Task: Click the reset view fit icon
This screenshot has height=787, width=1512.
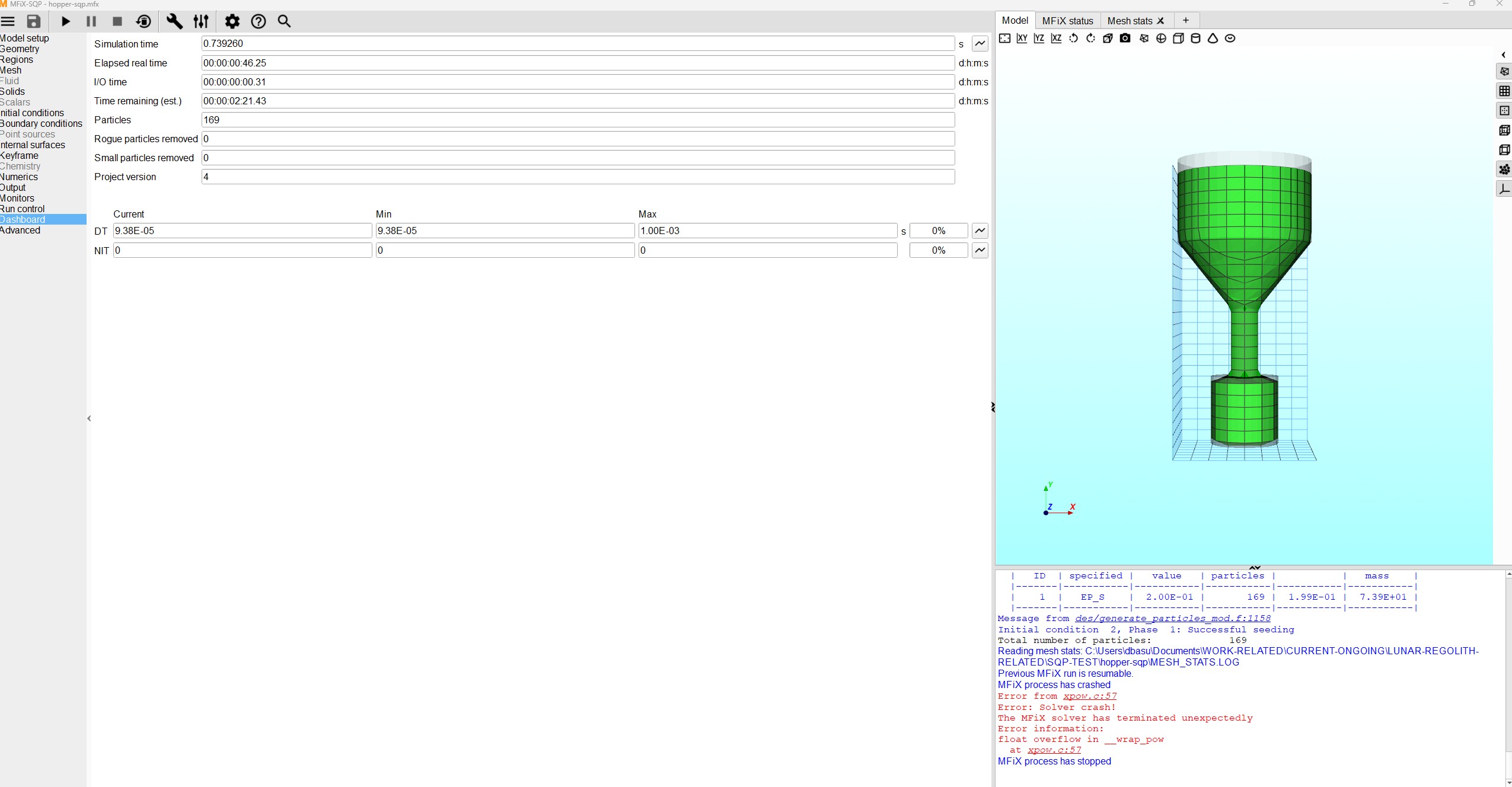Action: pos(1004,39)
